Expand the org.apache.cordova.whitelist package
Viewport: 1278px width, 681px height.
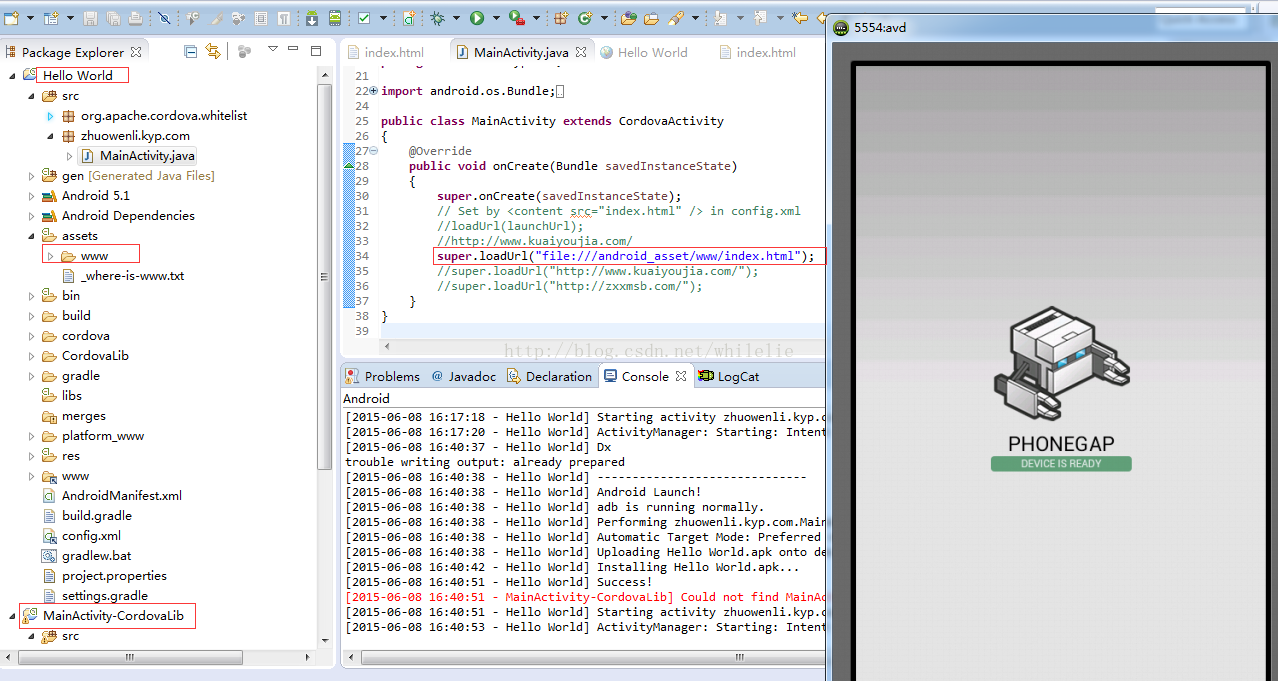(50, 116)
